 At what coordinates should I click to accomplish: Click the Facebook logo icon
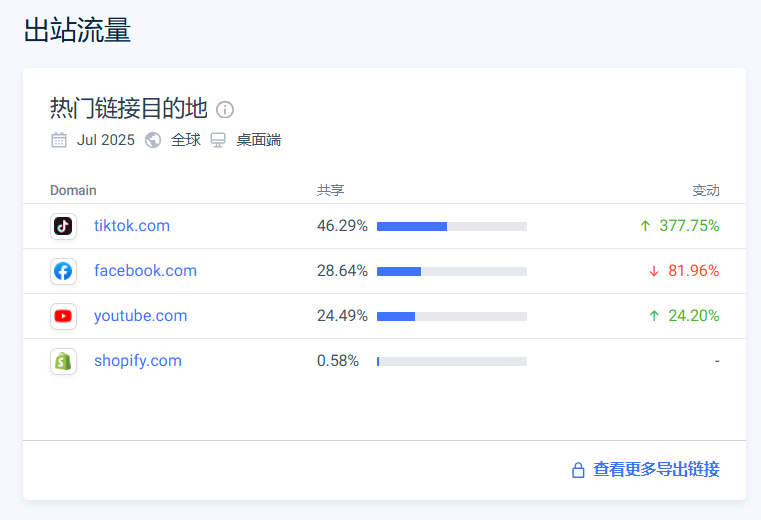[63, 271]
